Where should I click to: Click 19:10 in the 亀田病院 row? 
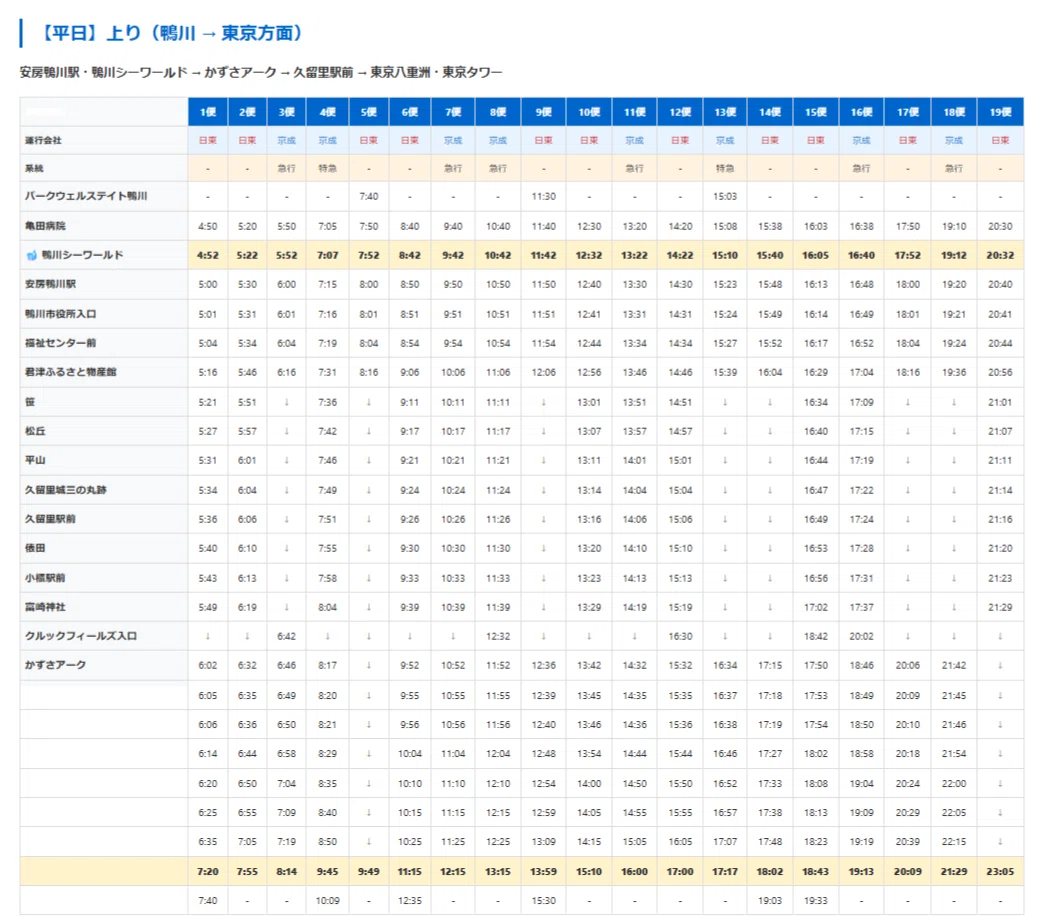pos(954,226)
